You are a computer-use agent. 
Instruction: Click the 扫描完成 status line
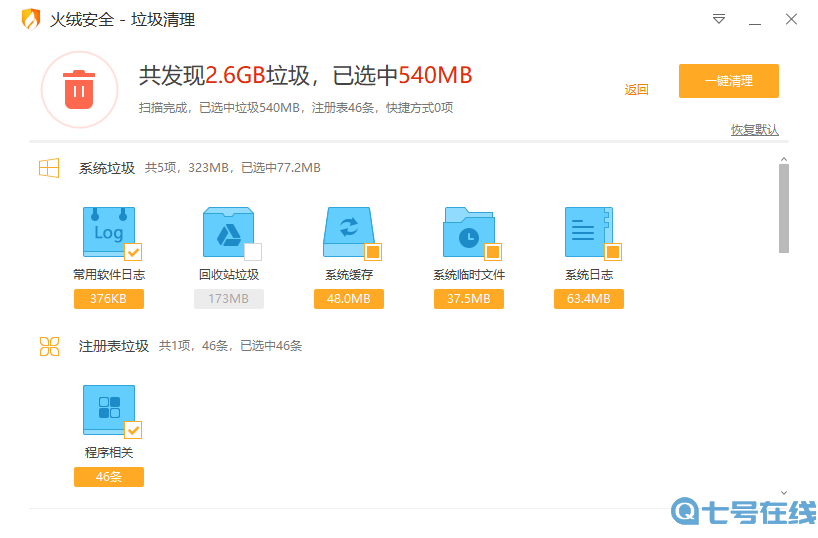coord(296,107)
